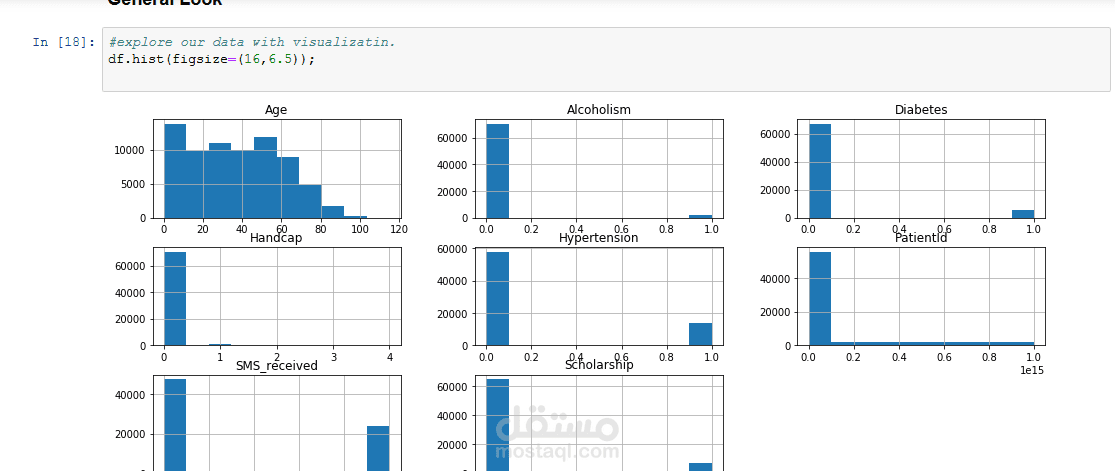Click the Hypertension histogram title
1115x471 pixels.
(x=599, y=238)
